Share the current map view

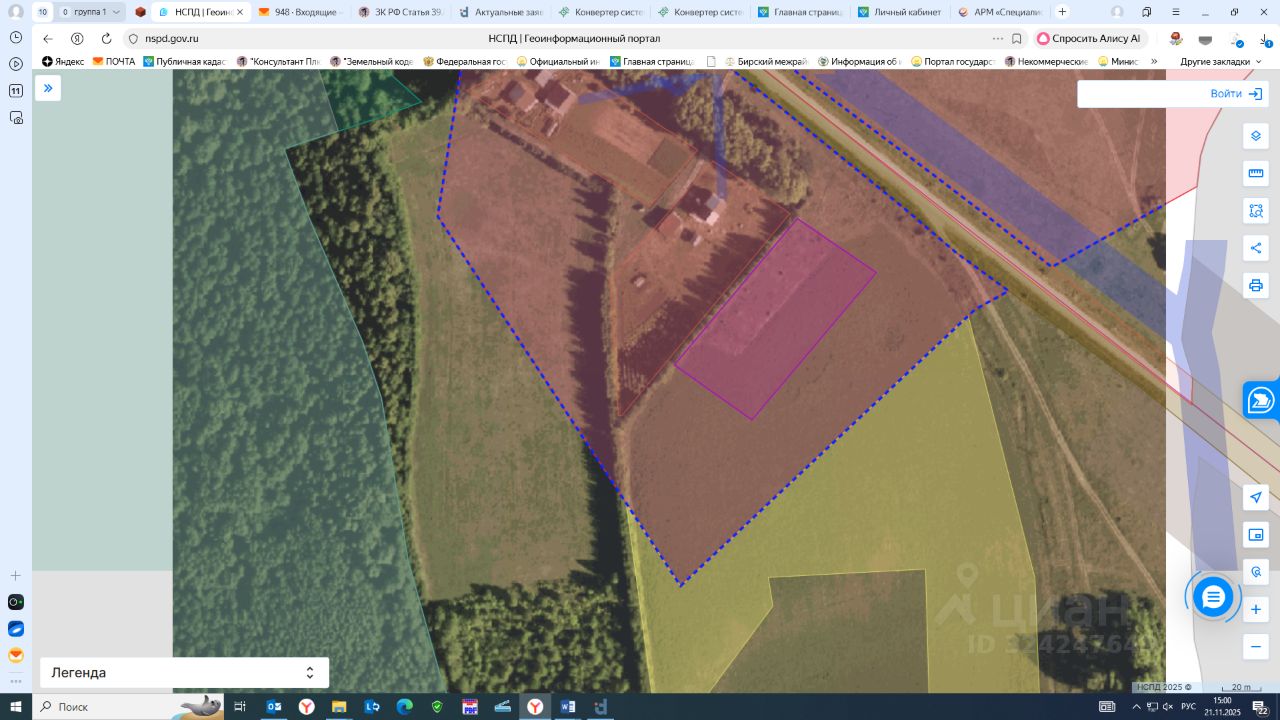point(1256,248)
